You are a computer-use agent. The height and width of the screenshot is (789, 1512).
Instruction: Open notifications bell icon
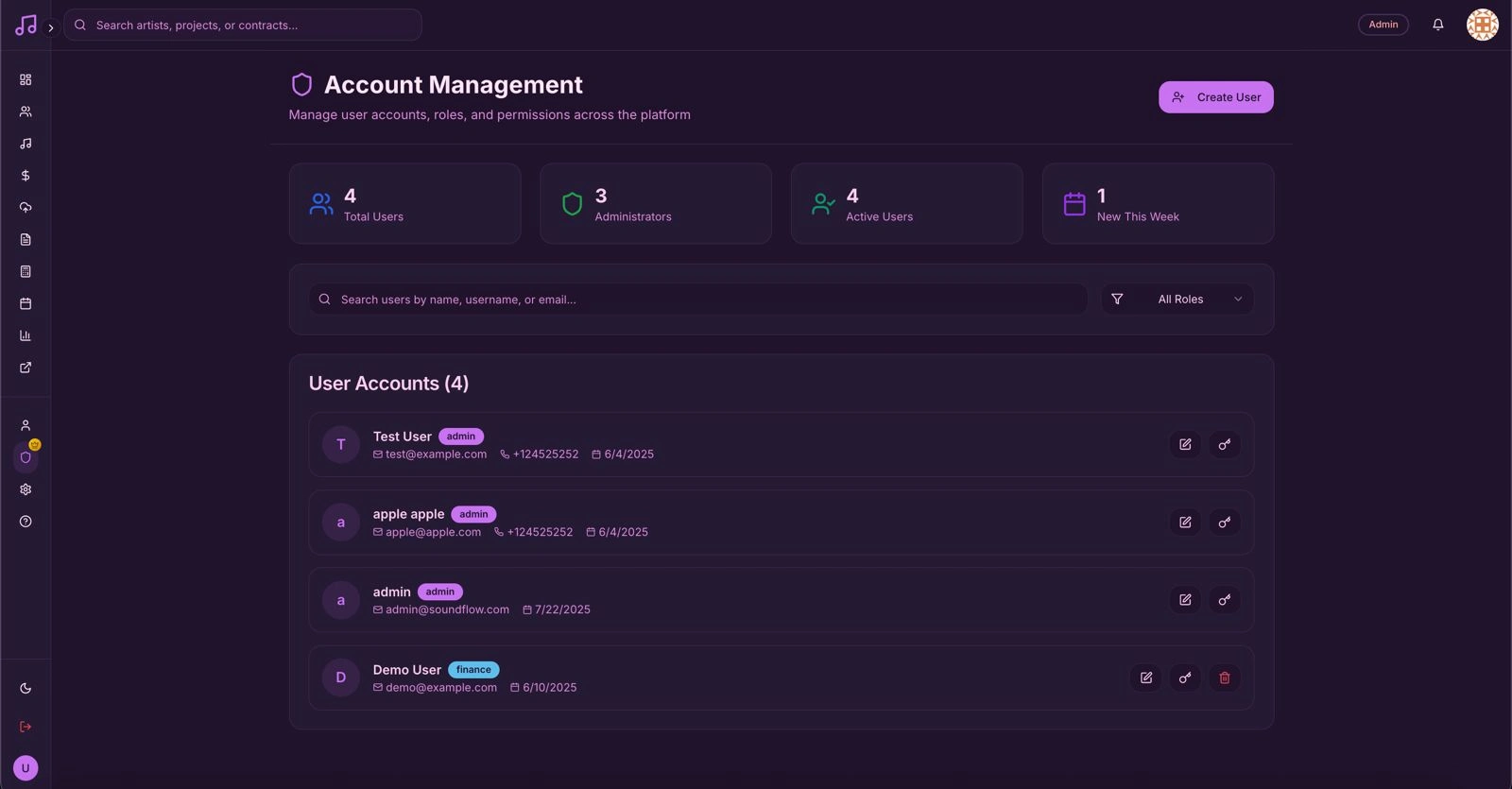(x=1437, y=25)
